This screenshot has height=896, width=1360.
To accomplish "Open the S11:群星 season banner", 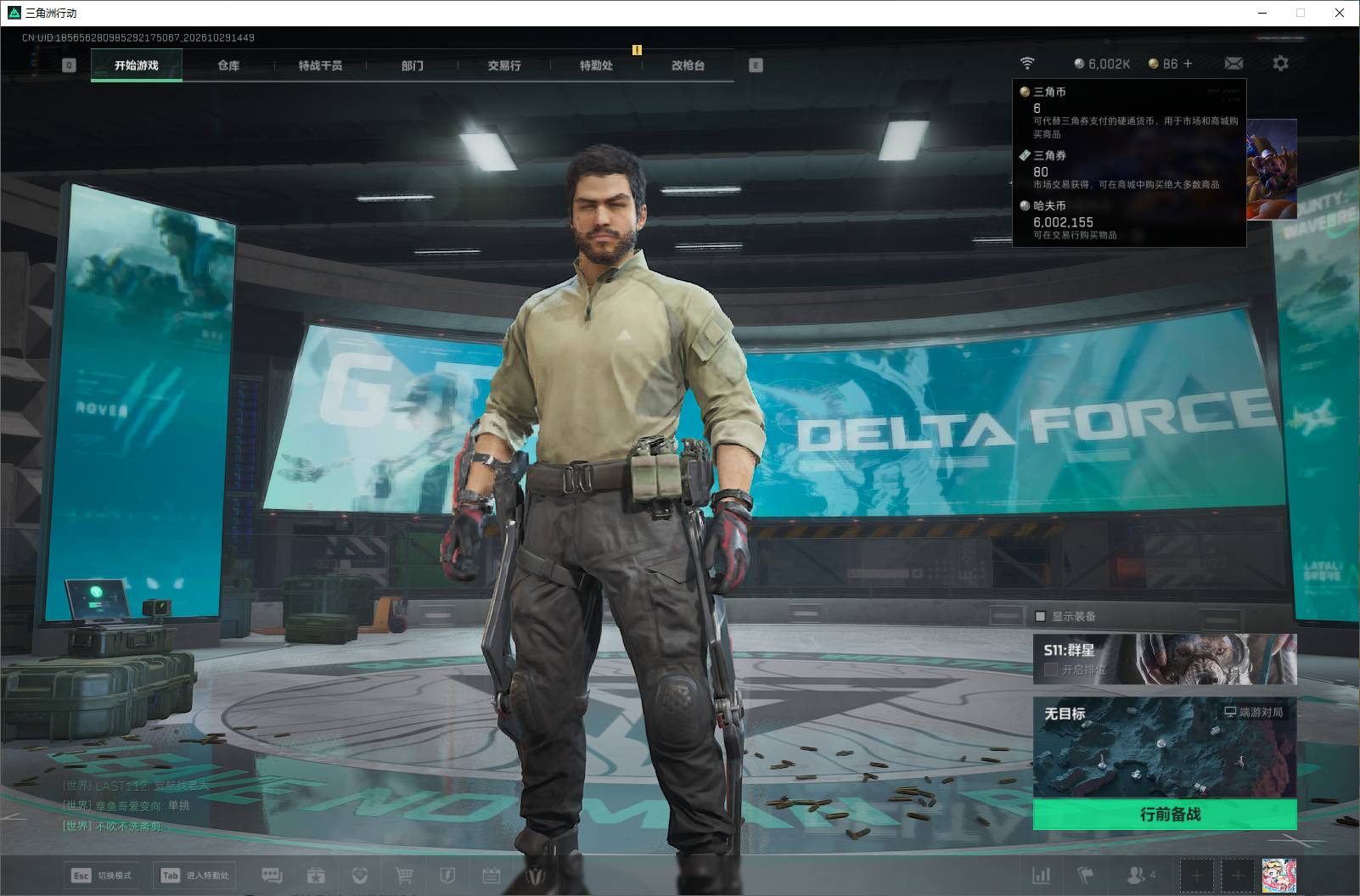I will tap(1165, 658).
